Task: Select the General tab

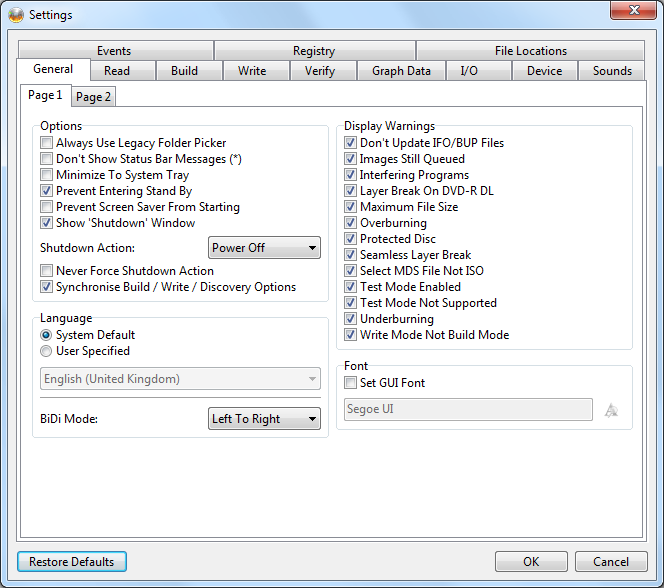Action: coord(53,69)
